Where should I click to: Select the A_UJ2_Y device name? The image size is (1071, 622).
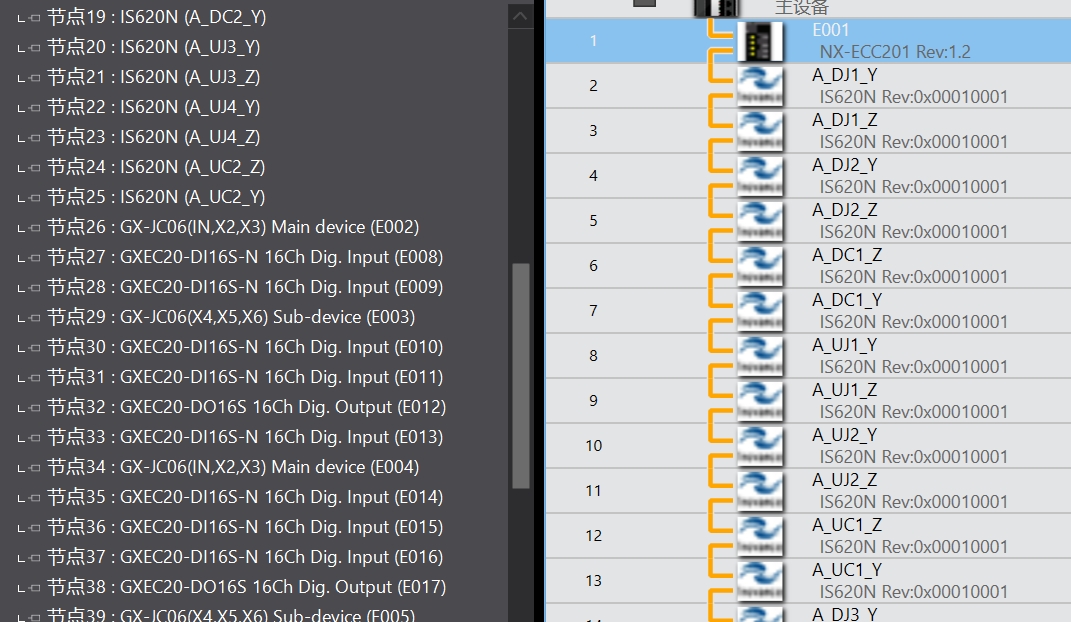pos(845,436)
